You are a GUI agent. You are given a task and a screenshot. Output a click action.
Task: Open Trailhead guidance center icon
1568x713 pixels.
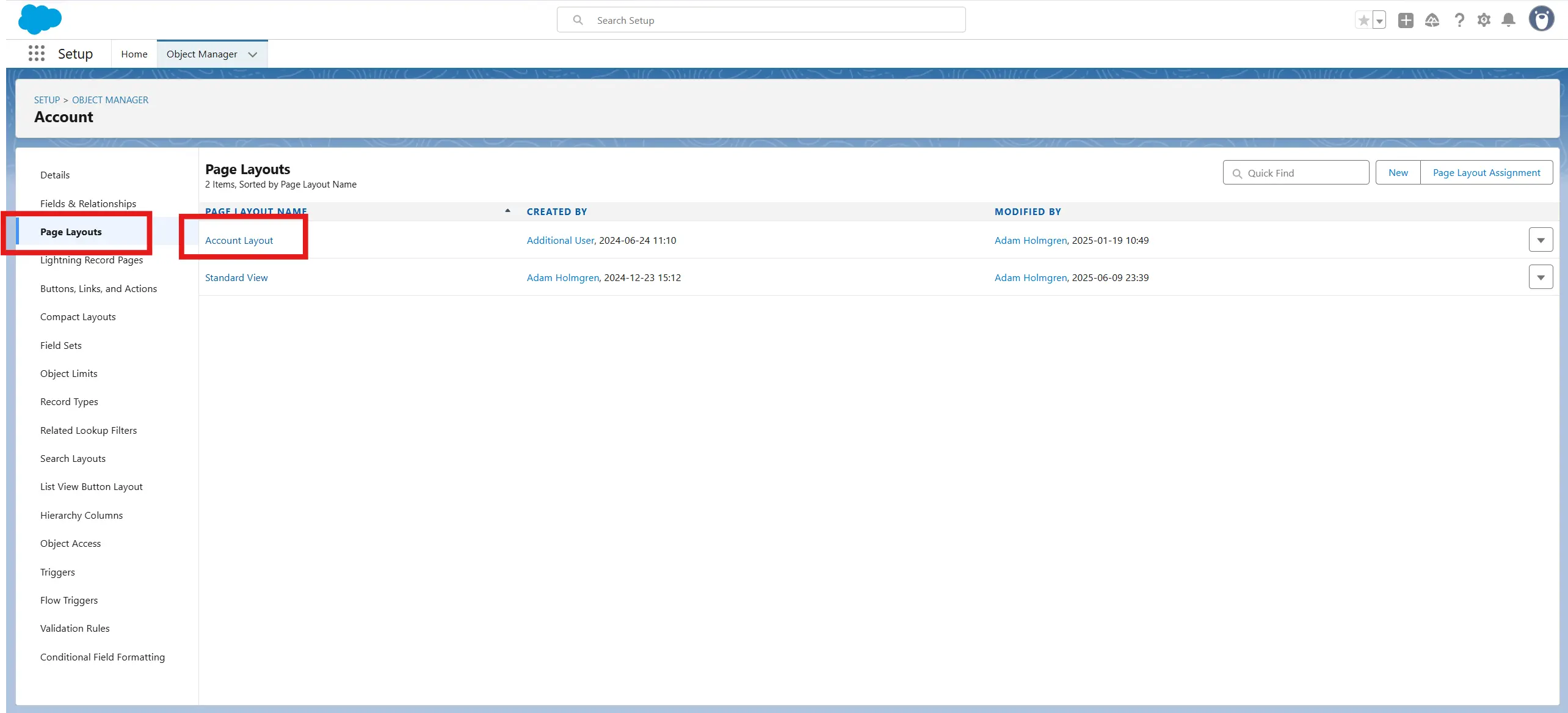coord(1432,20)
